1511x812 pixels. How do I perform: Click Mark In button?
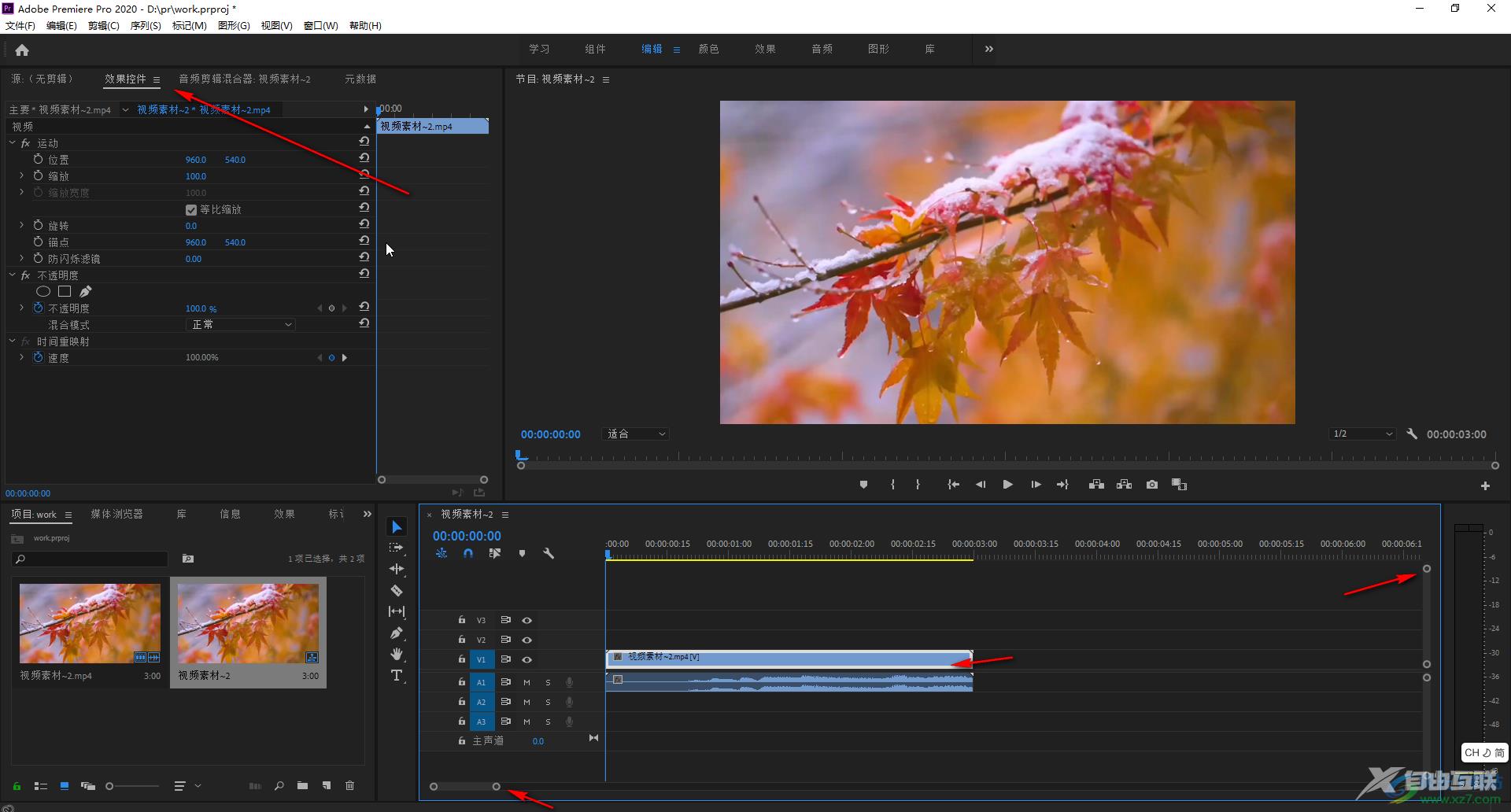[892, 485]
